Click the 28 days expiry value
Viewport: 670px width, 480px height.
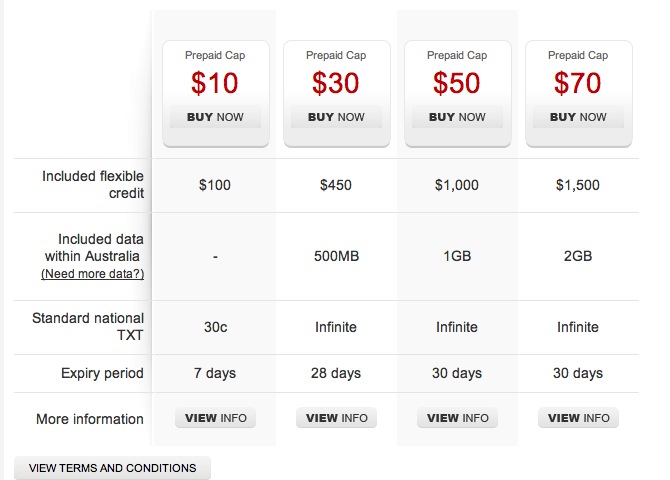click(x=336, y=373)
